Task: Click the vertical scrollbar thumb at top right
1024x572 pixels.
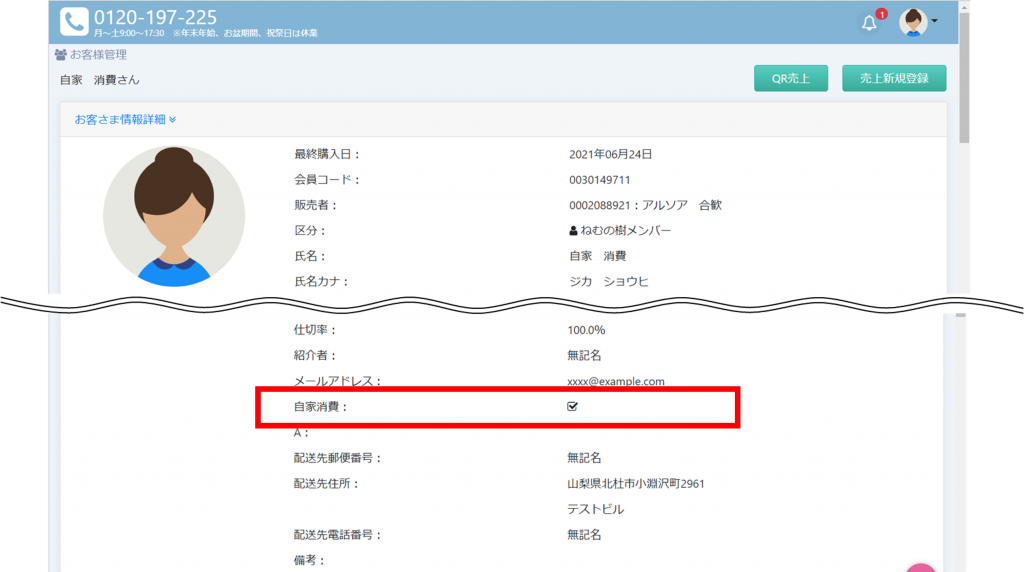Action: pyautogui.click(x=963, y=80)
